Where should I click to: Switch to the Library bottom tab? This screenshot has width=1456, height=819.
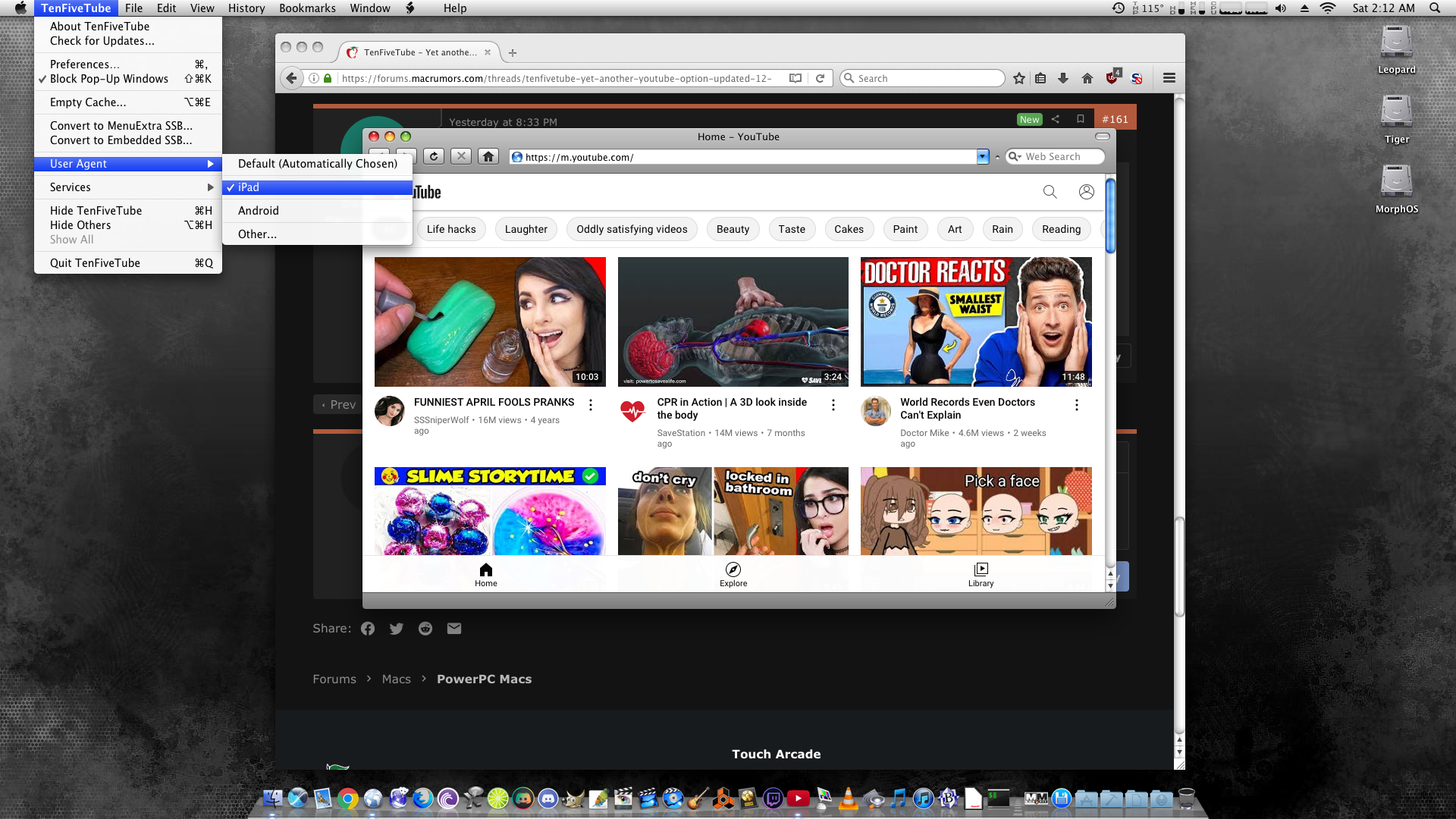[981, 575]
